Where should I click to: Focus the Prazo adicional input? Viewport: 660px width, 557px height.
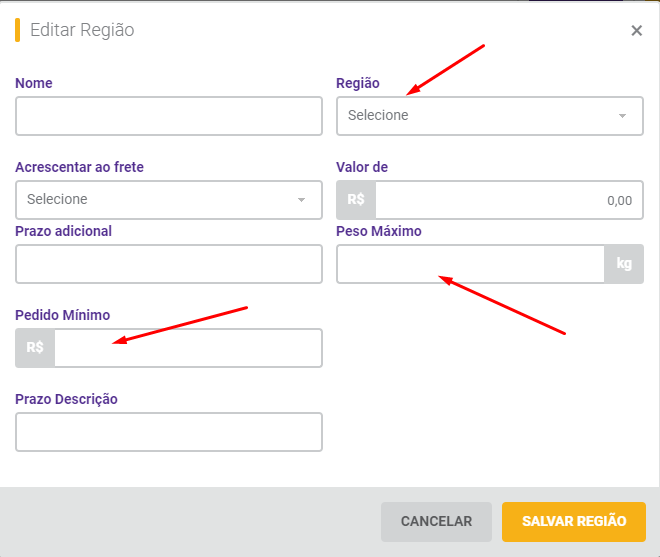point(169,264)
